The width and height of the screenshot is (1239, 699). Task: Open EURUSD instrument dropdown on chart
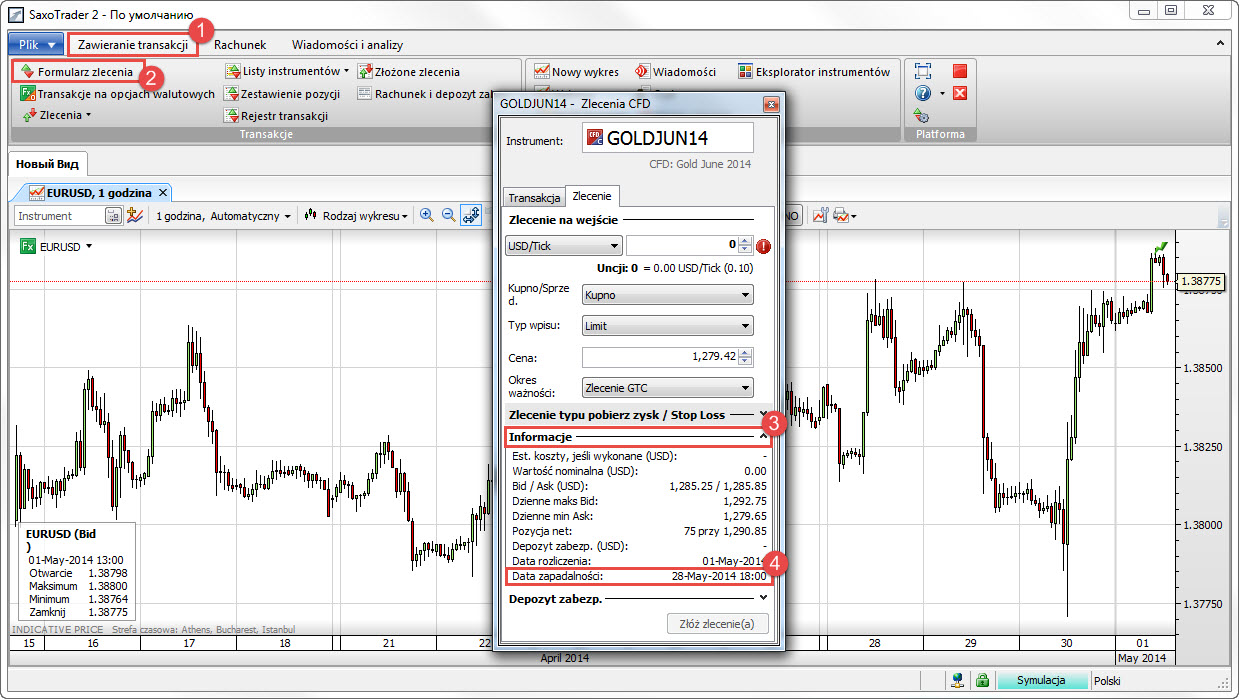[56, 246]
